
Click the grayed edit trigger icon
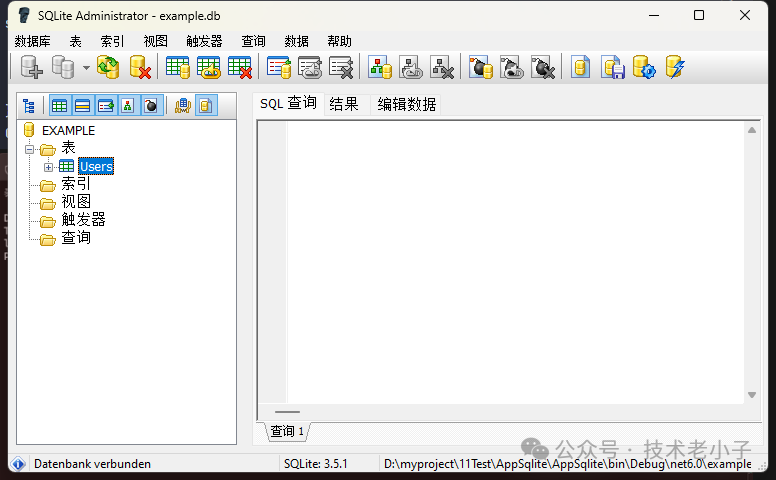point(512,67)
